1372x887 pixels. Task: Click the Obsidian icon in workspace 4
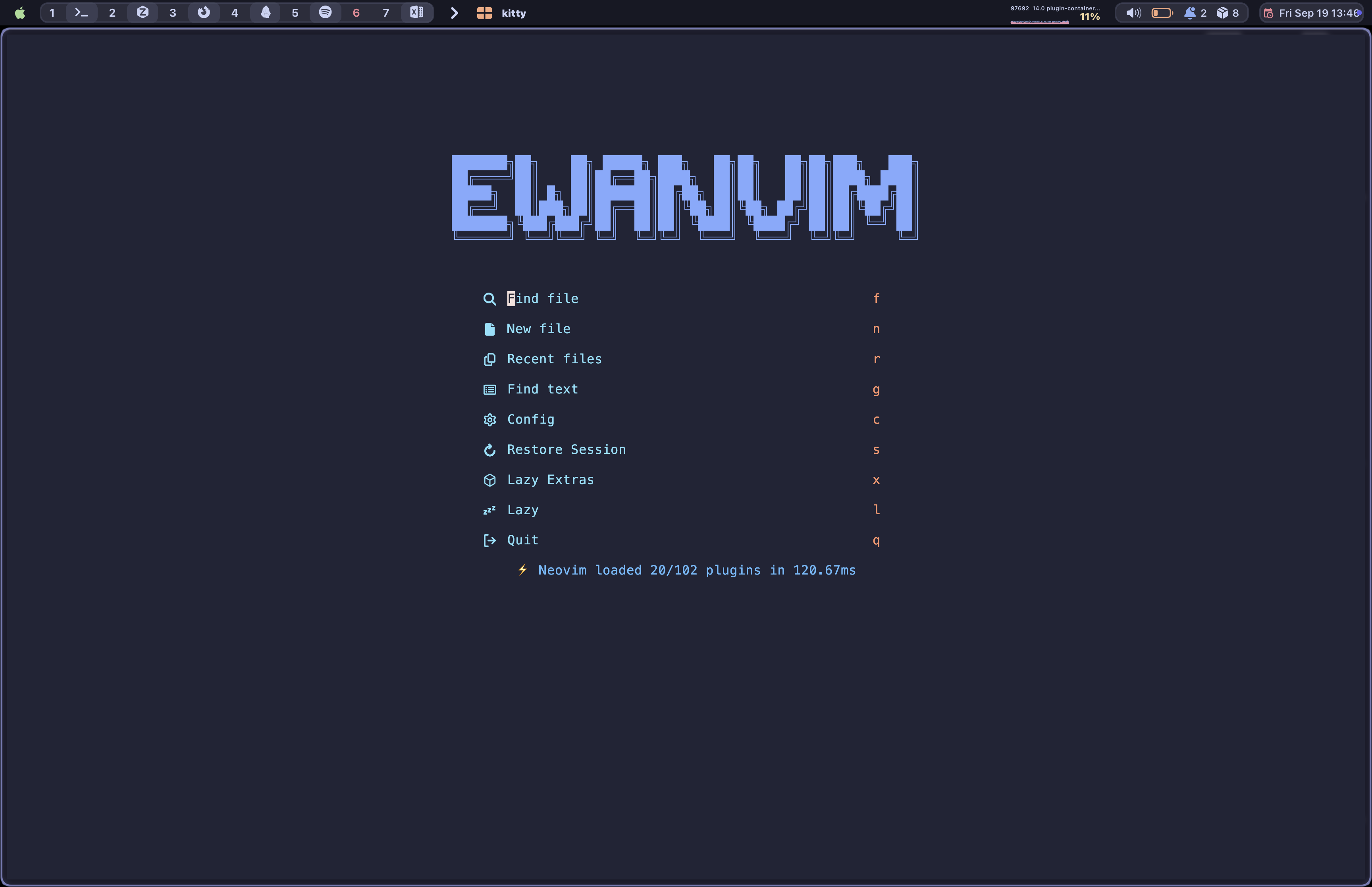[266, 13]
